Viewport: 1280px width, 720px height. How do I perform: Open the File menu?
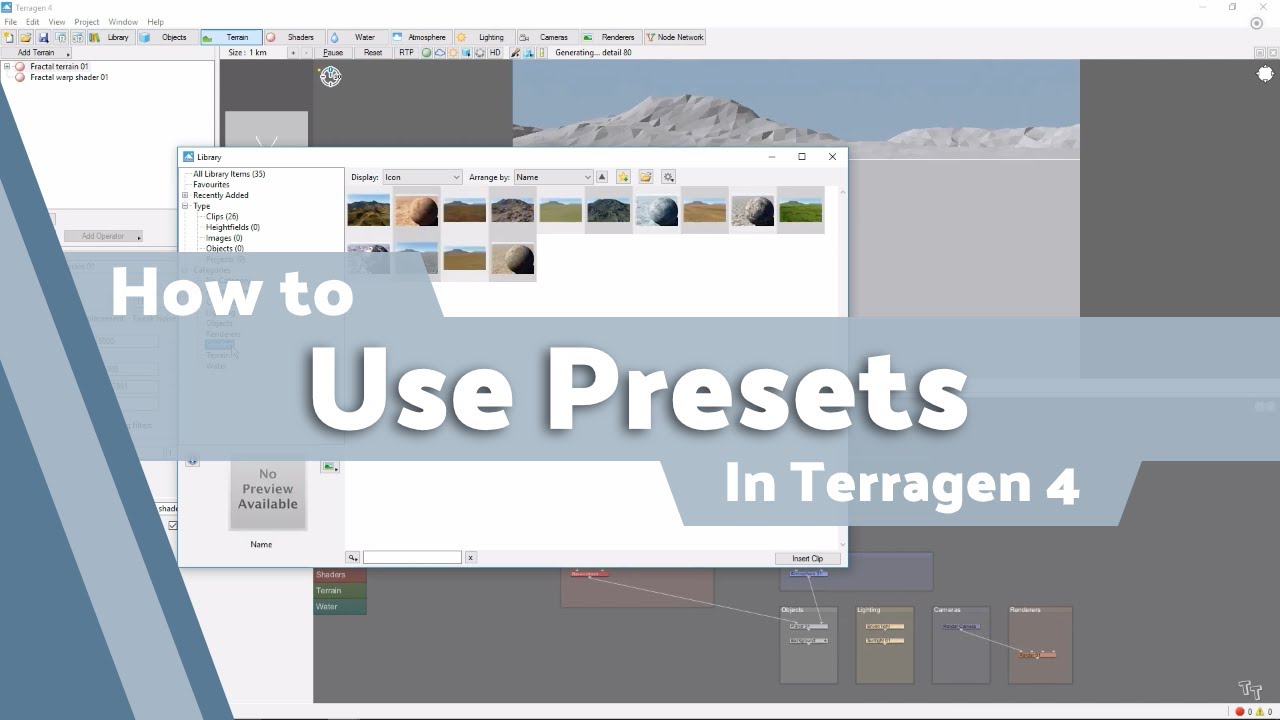[11, 22]
